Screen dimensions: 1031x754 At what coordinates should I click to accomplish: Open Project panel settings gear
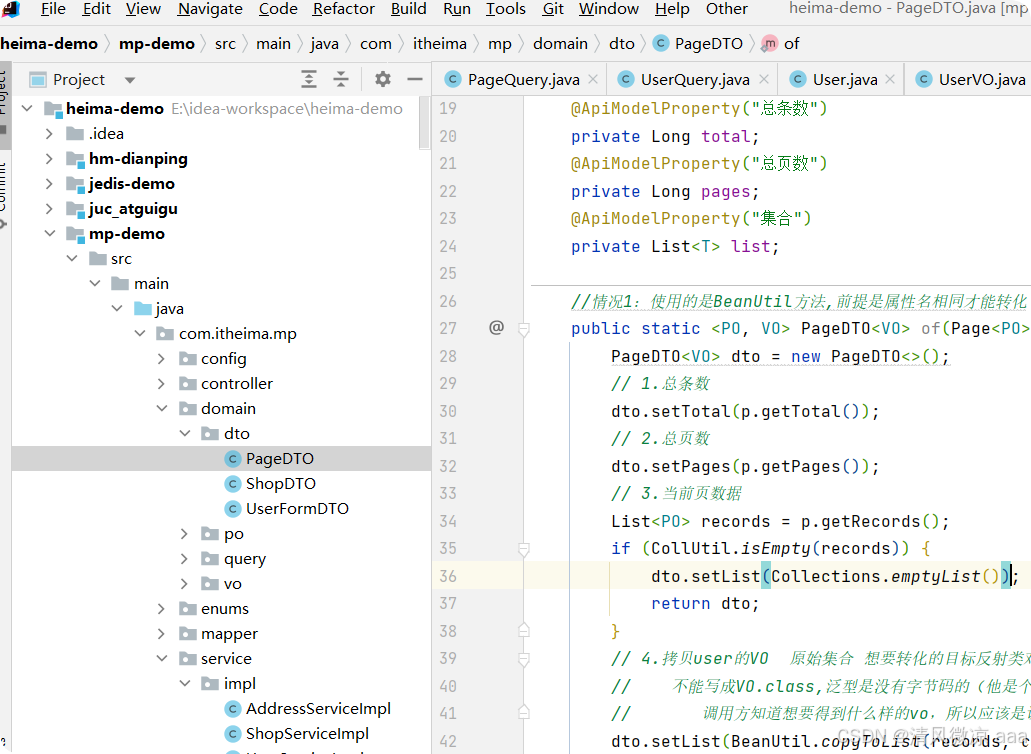point(383,80)
